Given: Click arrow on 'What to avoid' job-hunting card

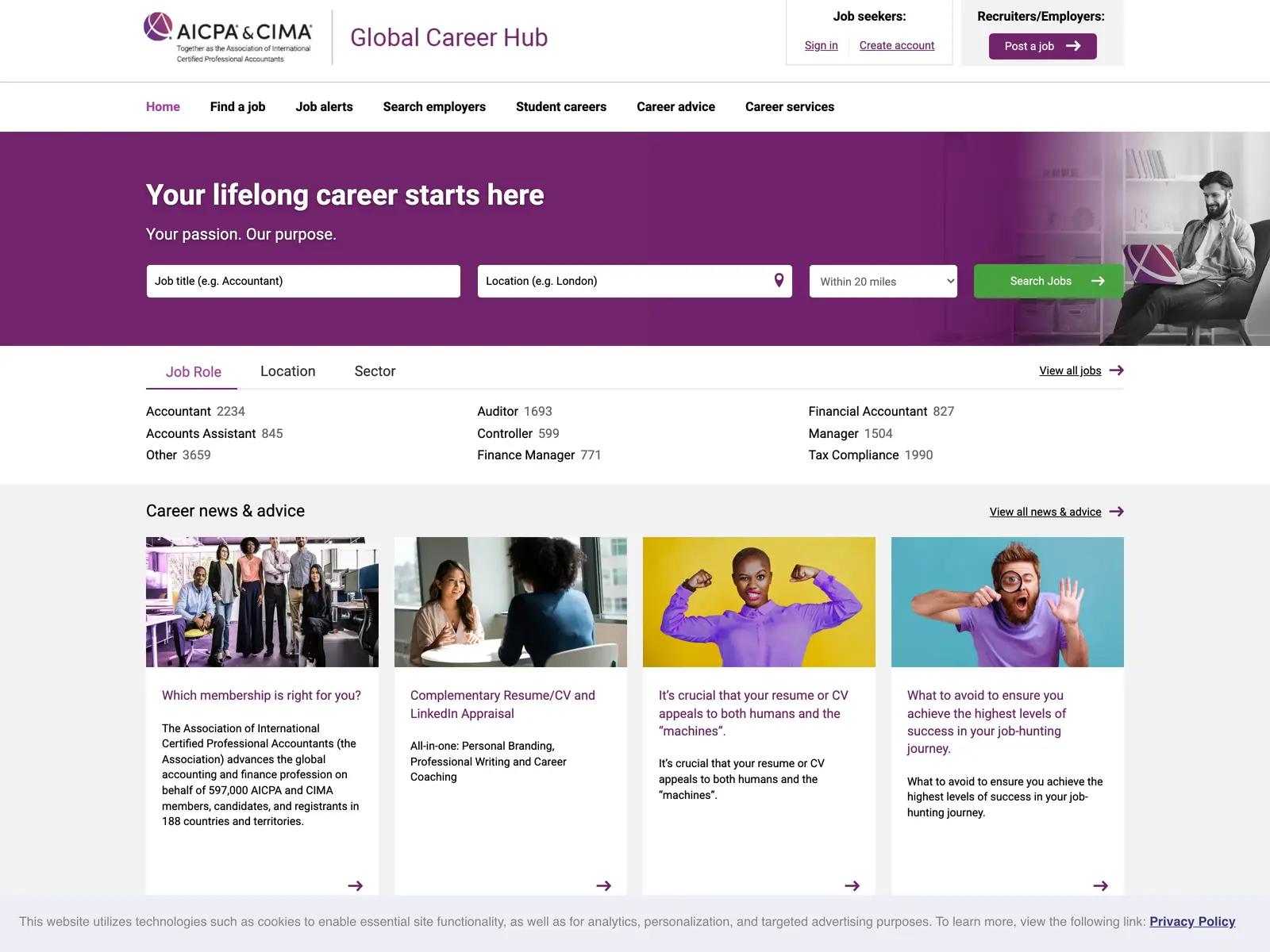Looking at the screenshot, I should (1101, 885).
